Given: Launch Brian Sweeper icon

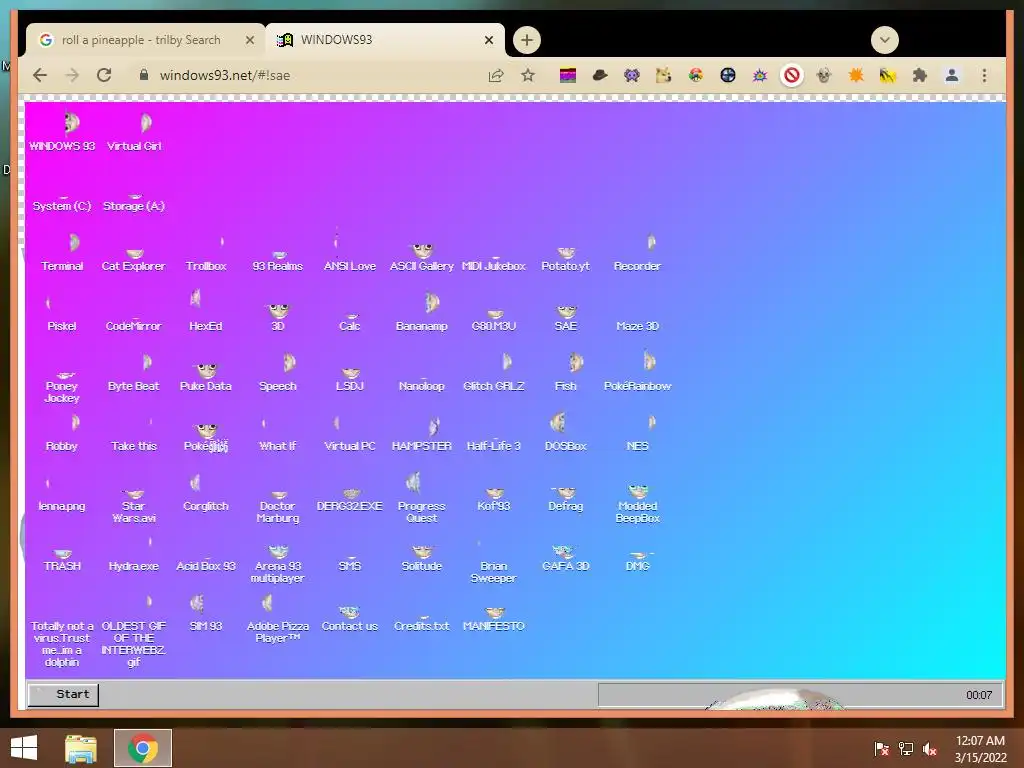Looking at the screenshot, I should (494, 564).
